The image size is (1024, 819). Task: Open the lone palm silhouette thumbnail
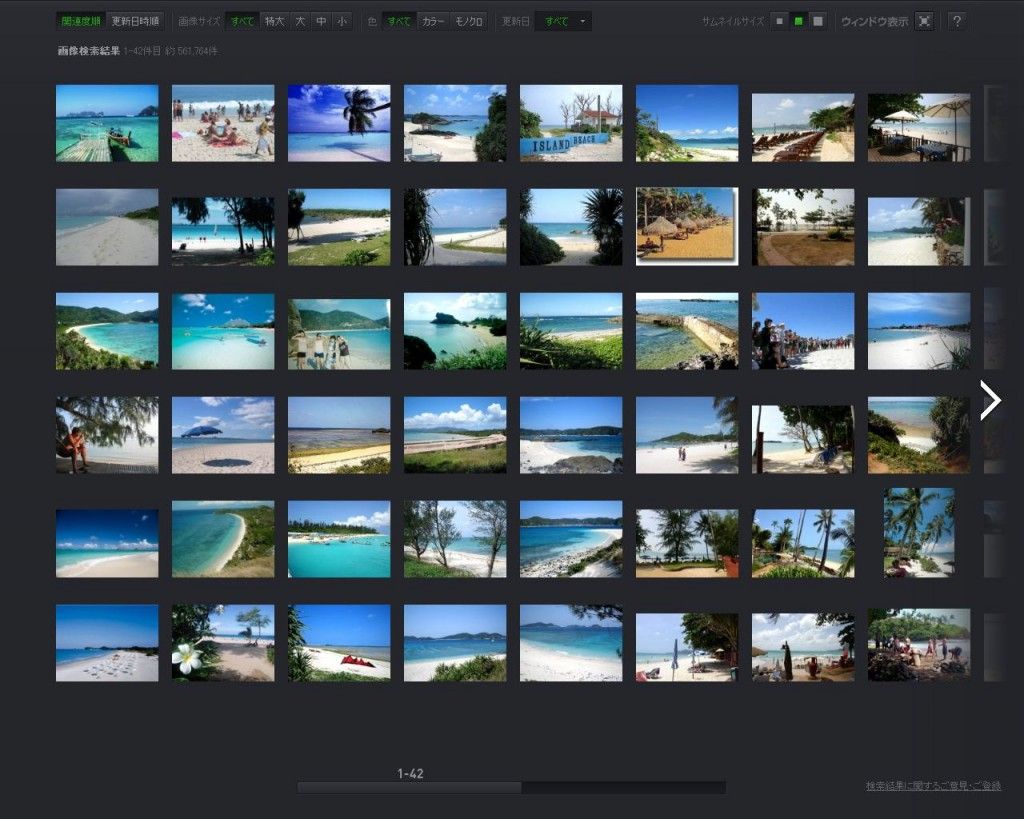tap(339, 123)
